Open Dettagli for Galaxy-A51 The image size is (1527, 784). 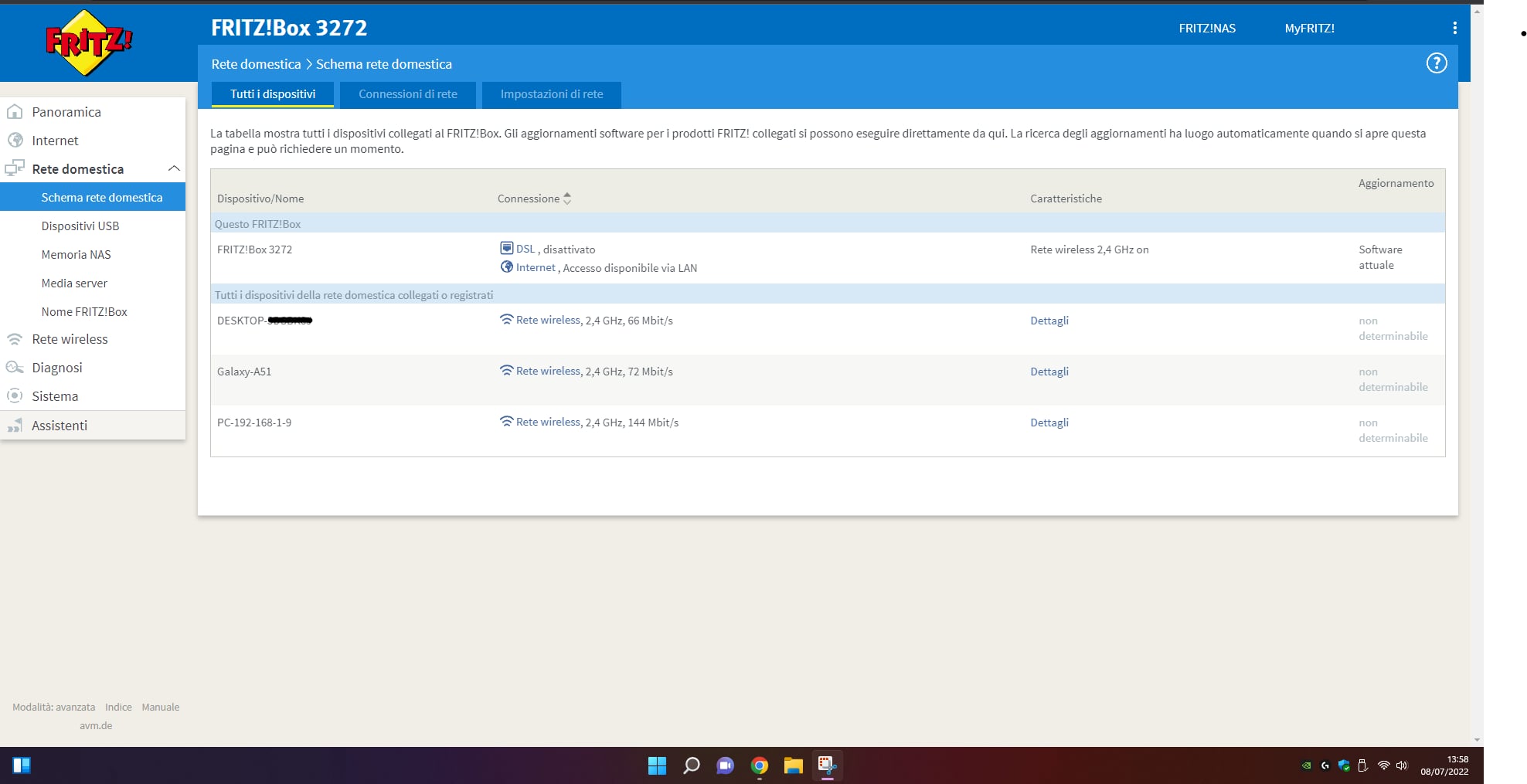[x=1049, y=372]
